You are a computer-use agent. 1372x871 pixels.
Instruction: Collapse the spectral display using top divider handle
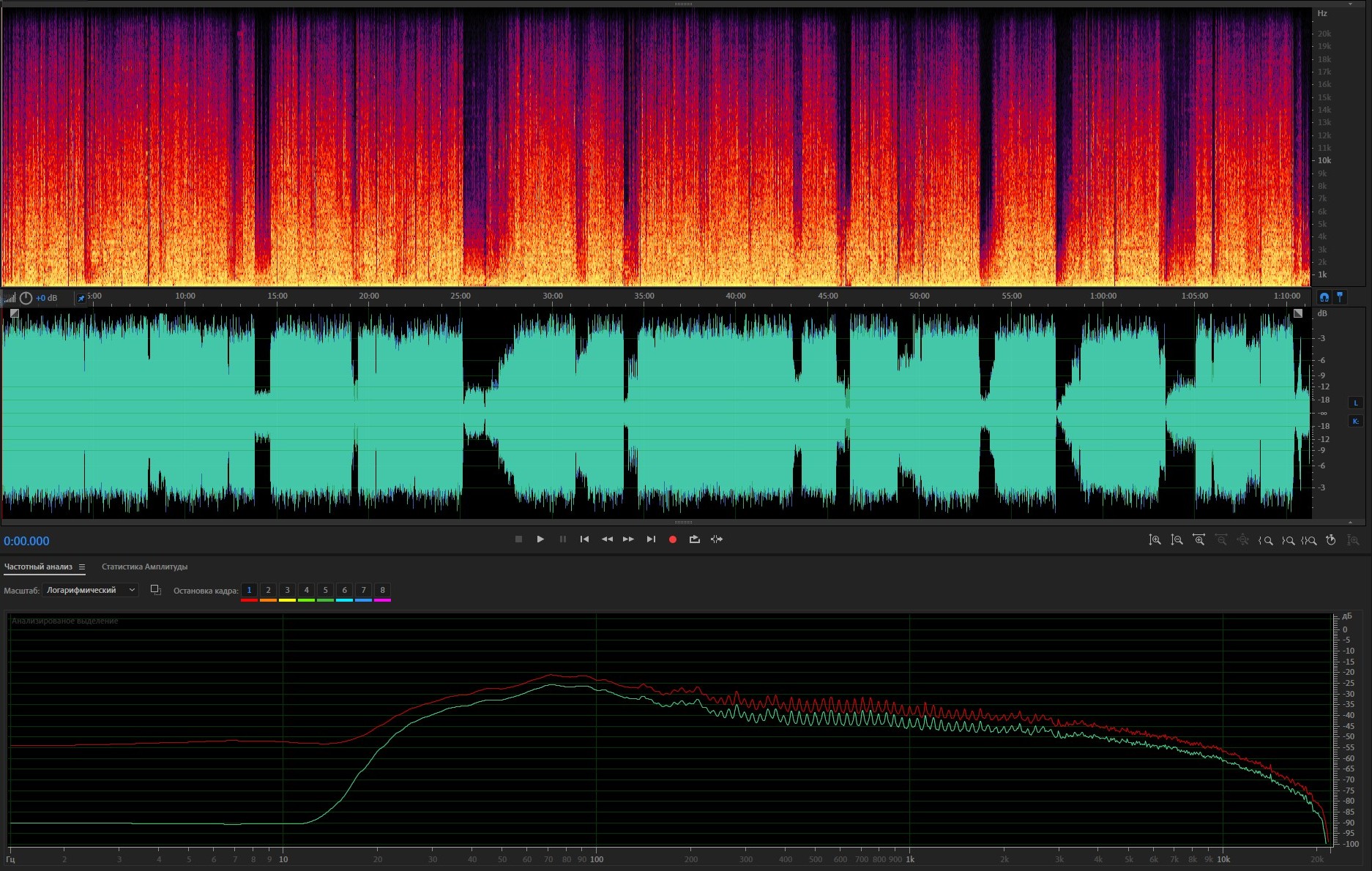point(683,4)
